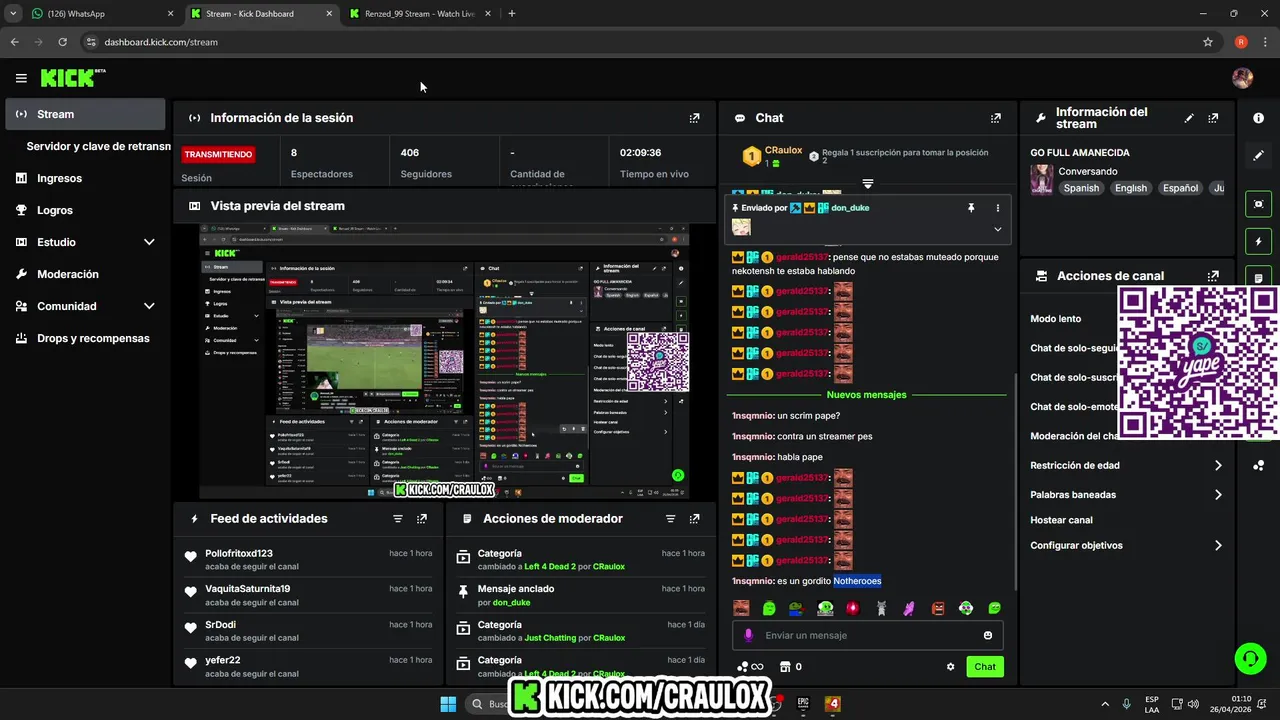
Task: Expand the Comunidad sidebar section chevron
Action: [149, 306]
